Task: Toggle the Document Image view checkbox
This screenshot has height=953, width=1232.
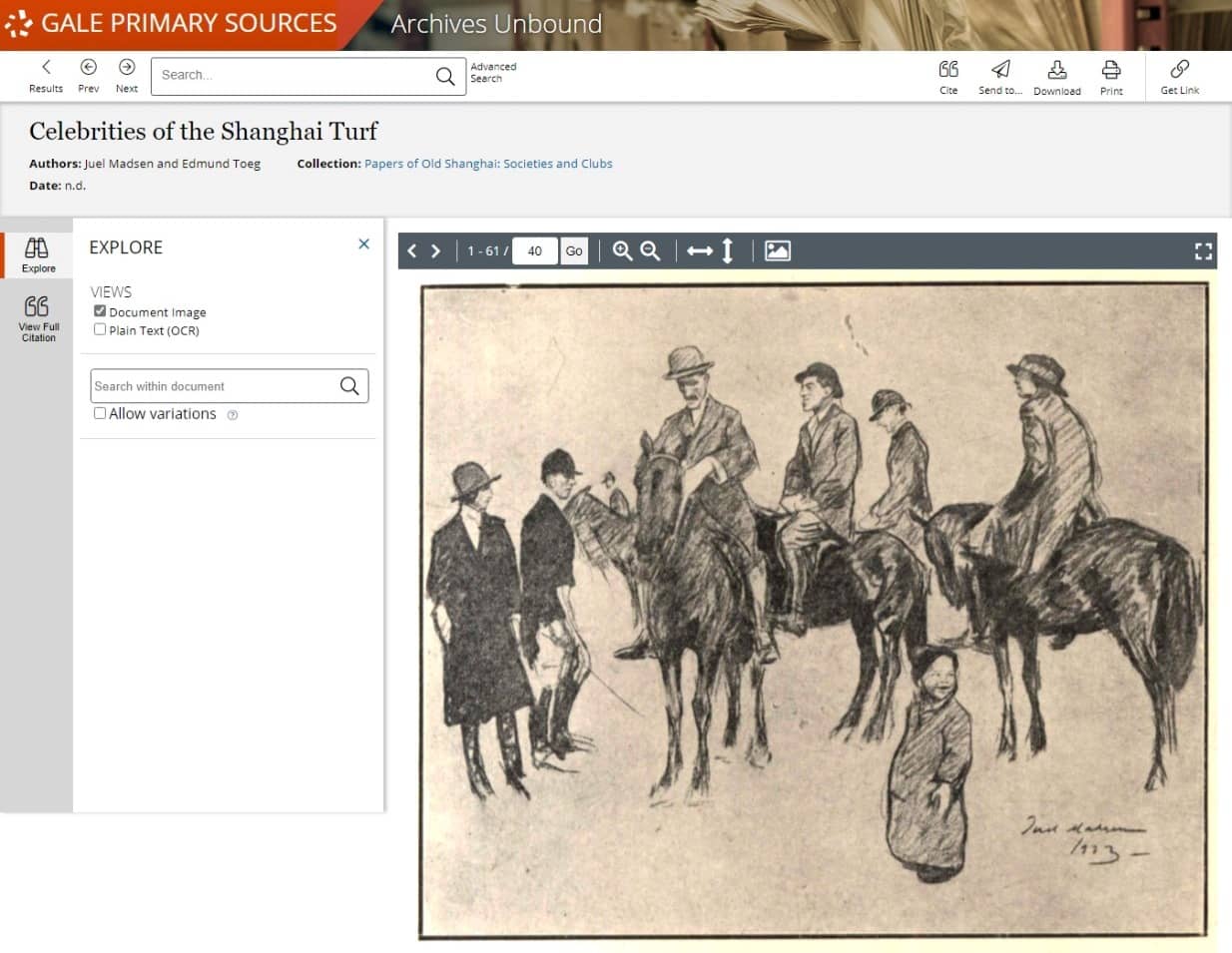Action: tap(100, 311)
